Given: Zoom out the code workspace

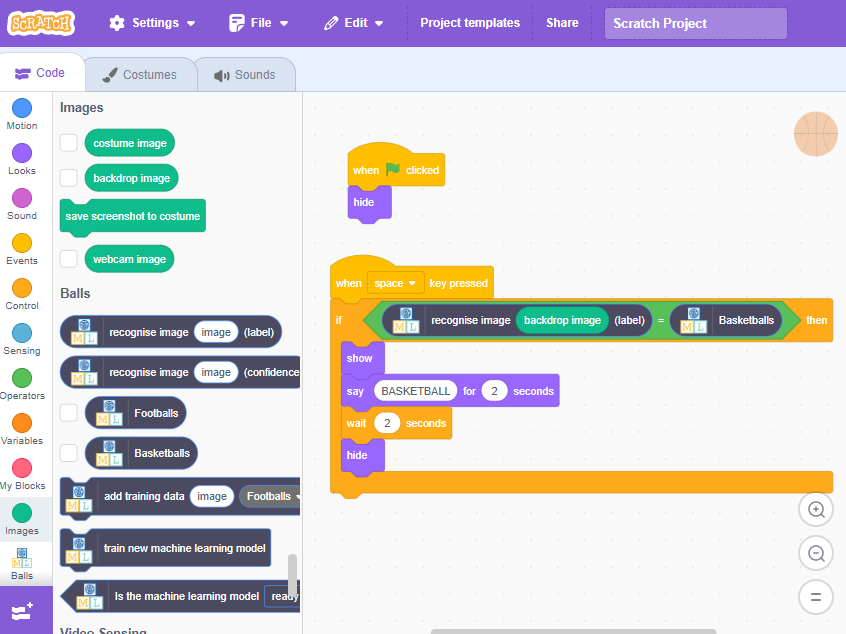Looking at the screenshot, I should (x=816, y=553).
